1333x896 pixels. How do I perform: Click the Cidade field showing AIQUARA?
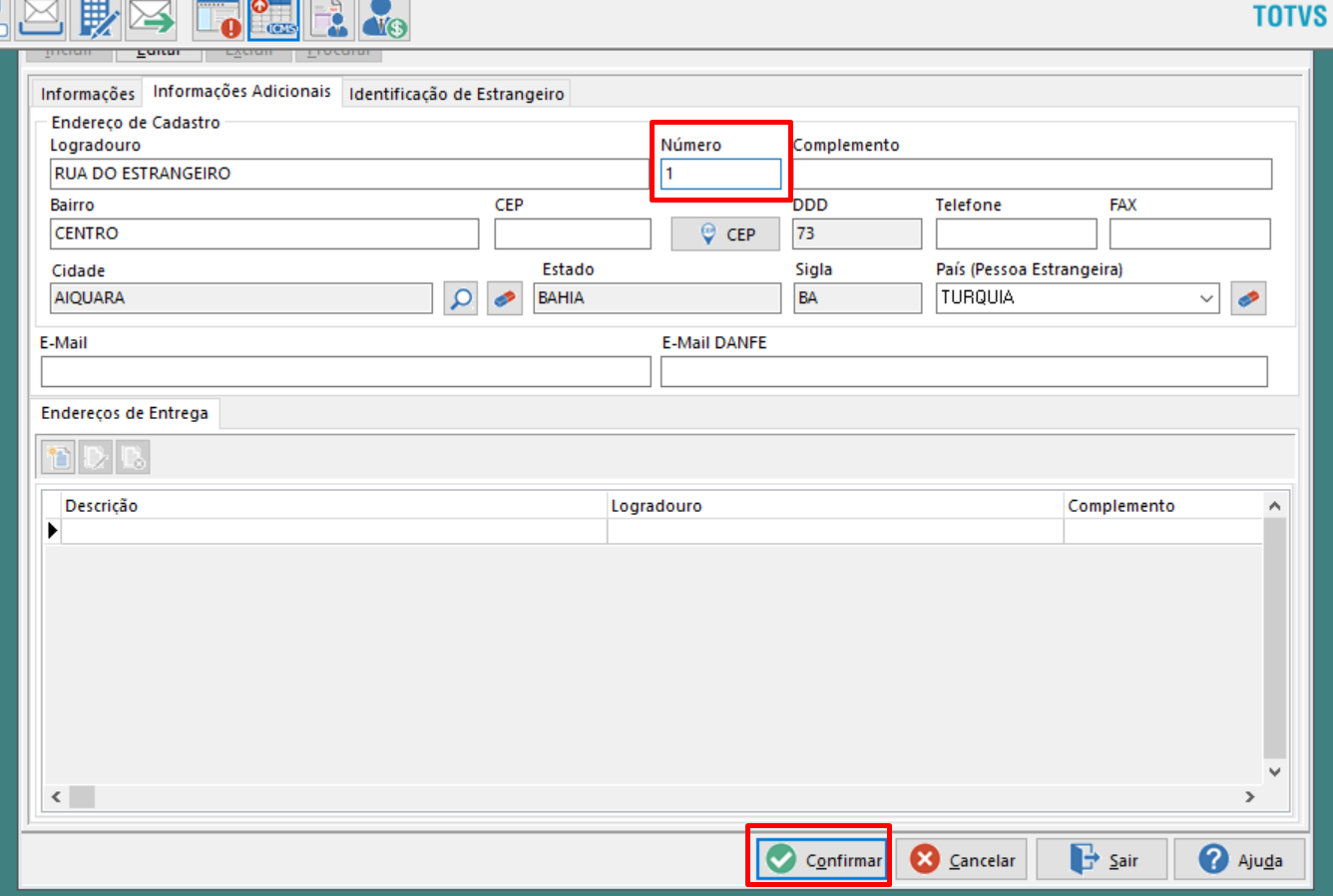241,298
